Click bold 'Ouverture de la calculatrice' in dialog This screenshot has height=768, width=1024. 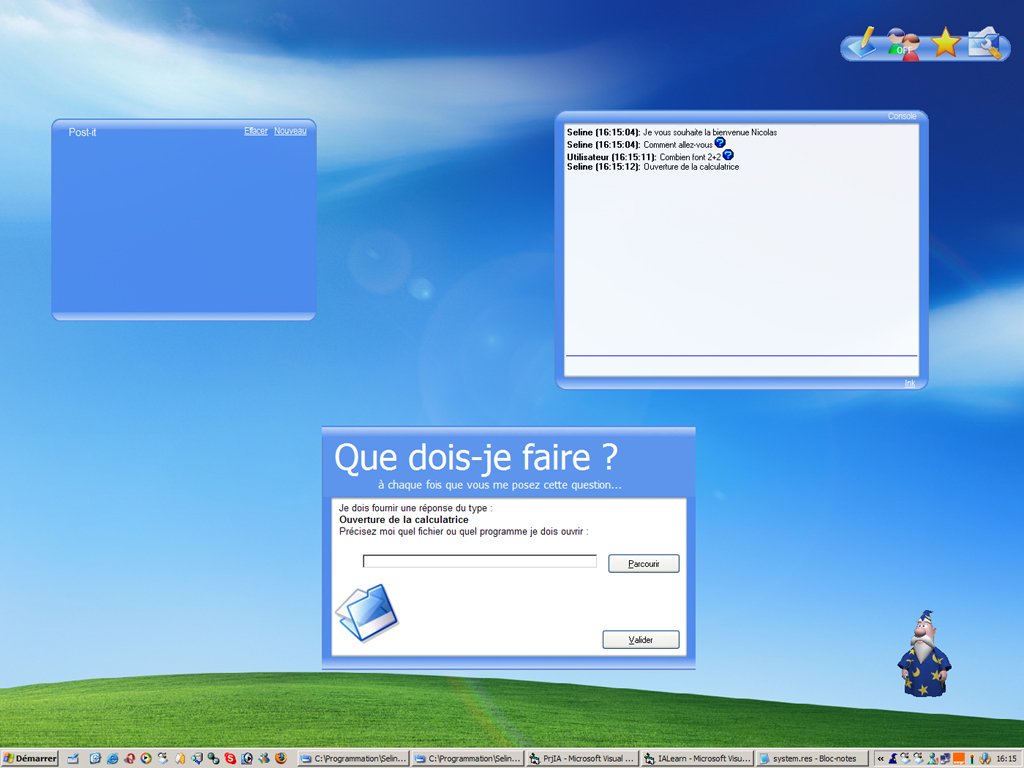(404, 519)
